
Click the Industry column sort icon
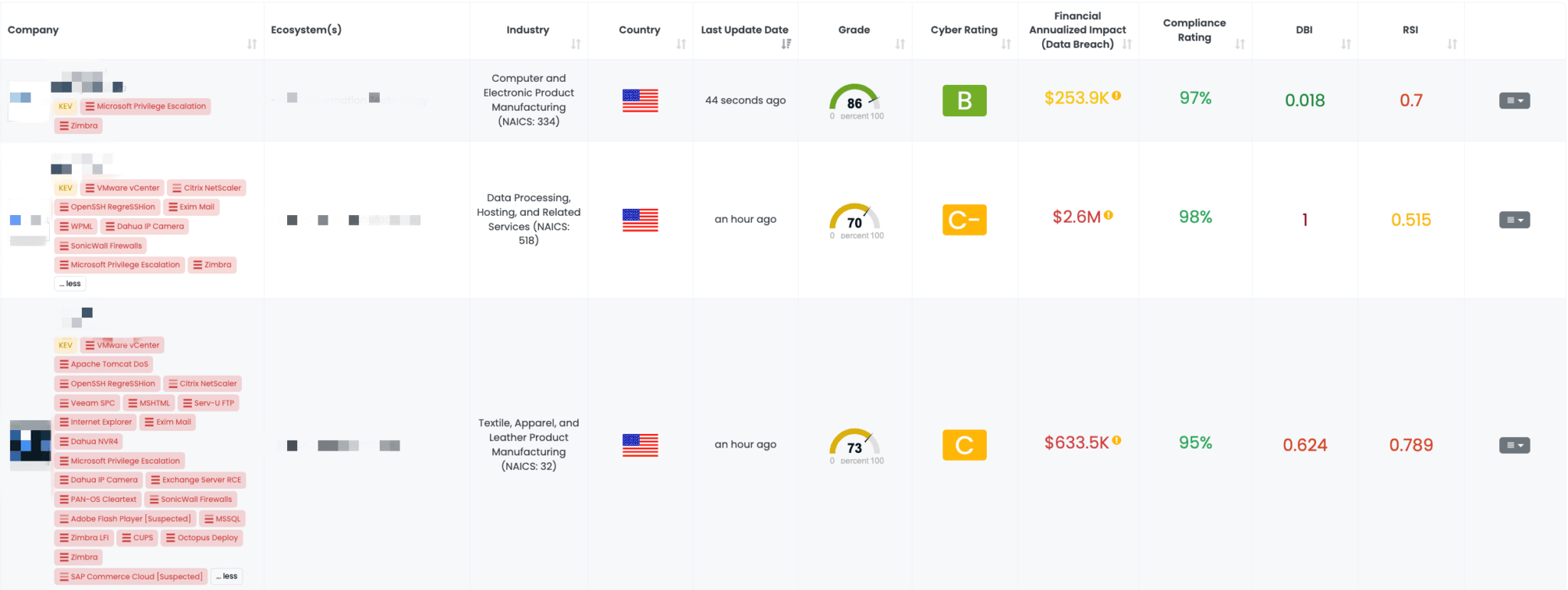(x=576, y=44)
